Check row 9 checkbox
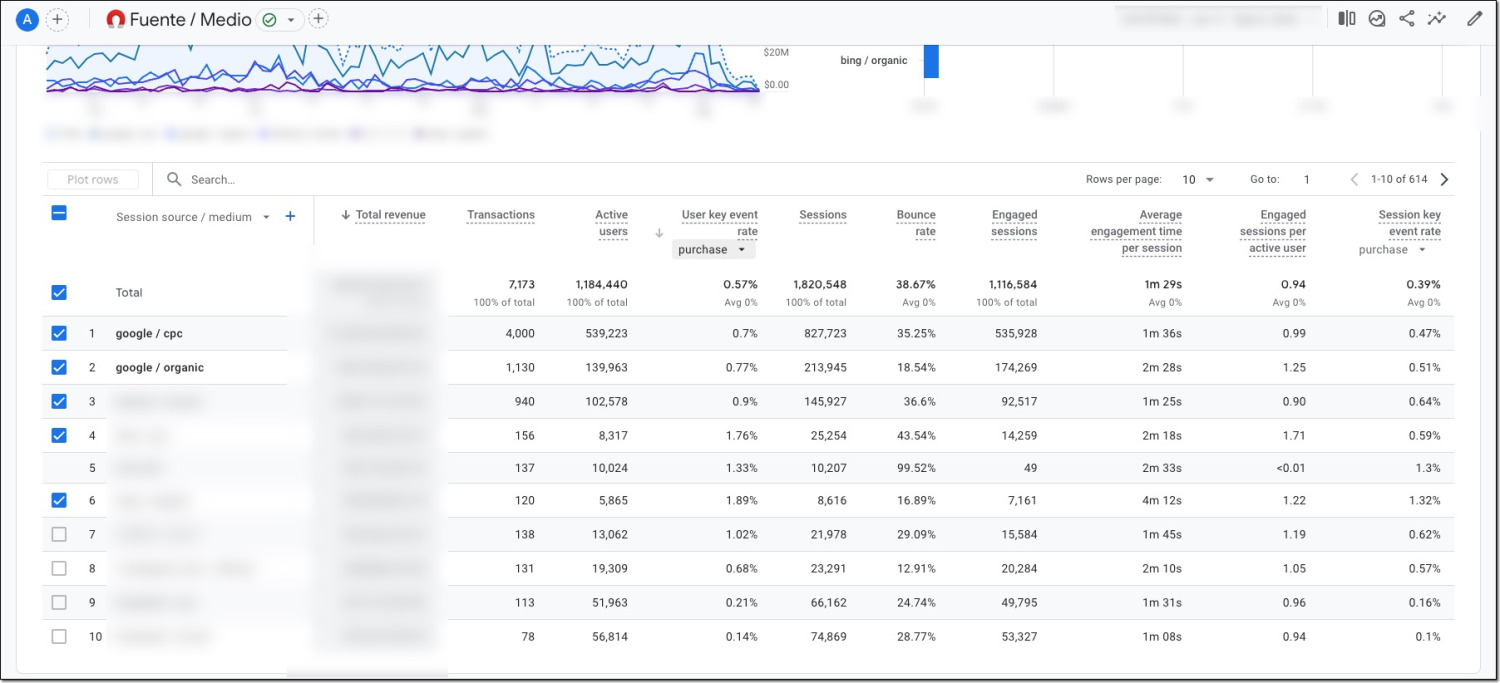1500x683 pixels. [x=59, y=602]
